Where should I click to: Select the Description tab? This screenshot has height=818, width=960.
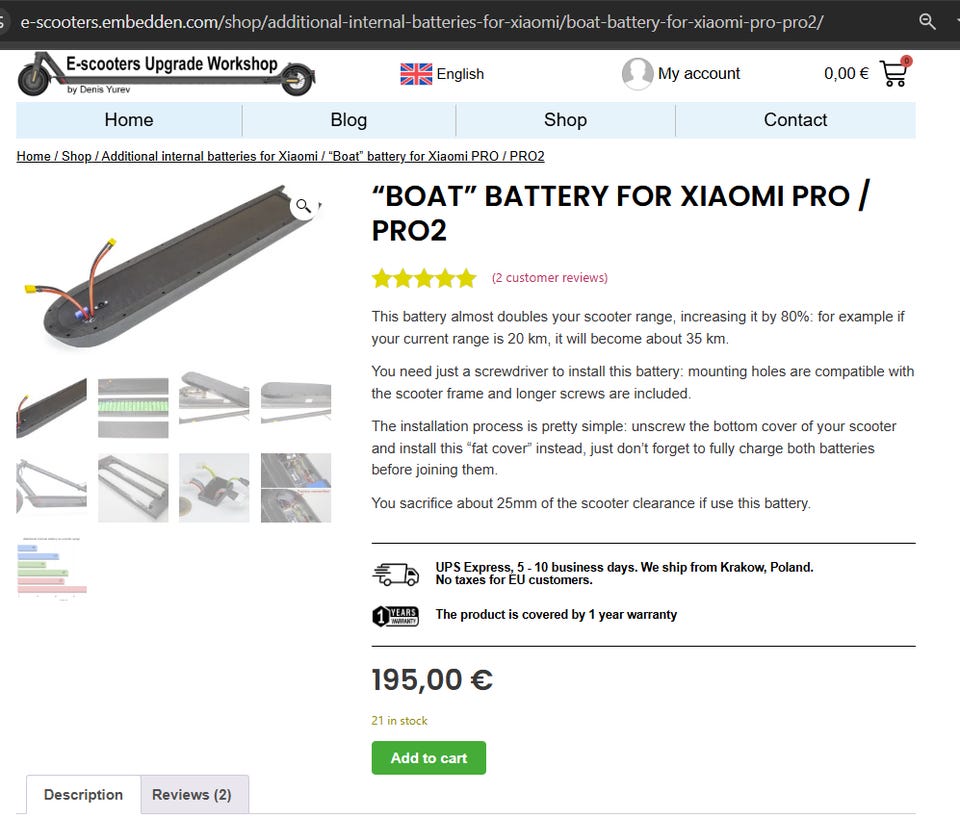click(83, 795)
